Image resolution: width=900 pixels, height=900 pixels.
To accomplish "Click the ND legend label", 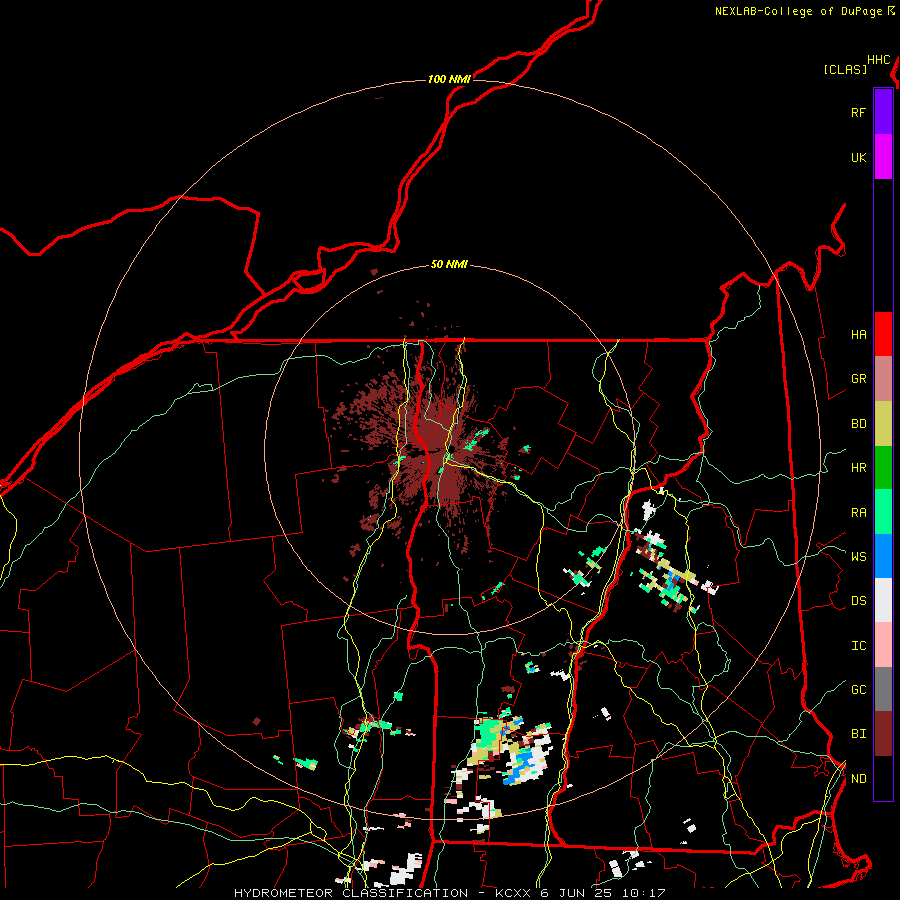I will pyautogui.click(x=858, y=779).
